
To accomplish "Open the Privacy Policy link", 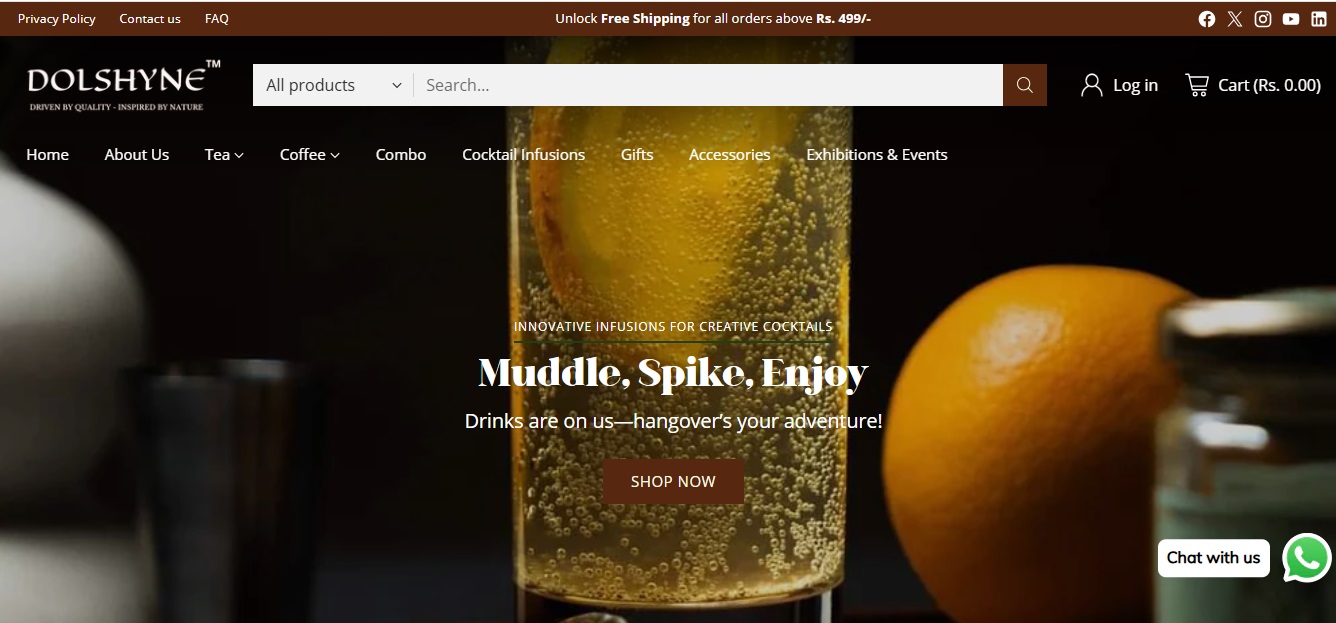I will pyautogui.click(x=57, y=18).
